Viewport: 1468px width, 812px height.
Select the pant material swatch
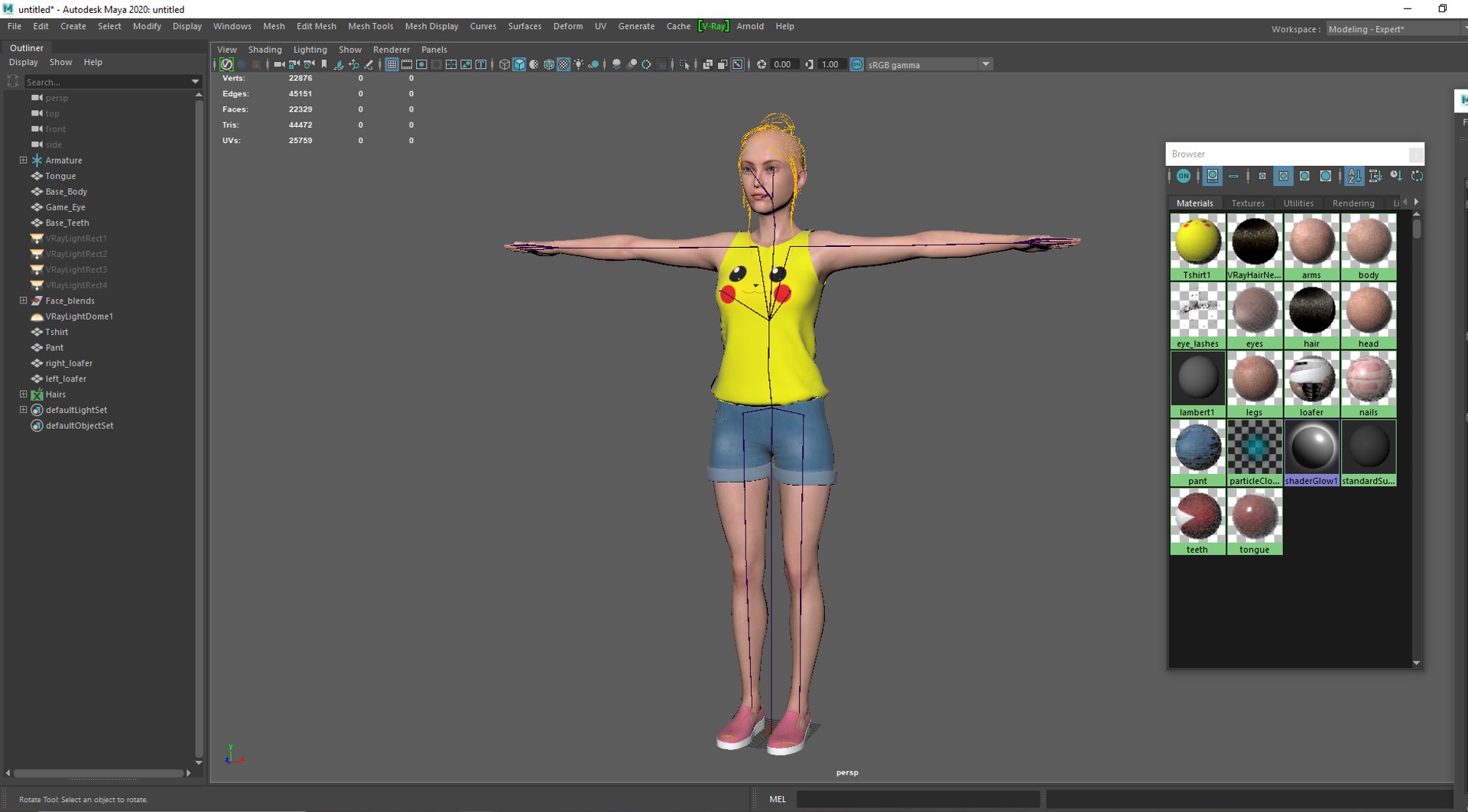pos(1197,453)
